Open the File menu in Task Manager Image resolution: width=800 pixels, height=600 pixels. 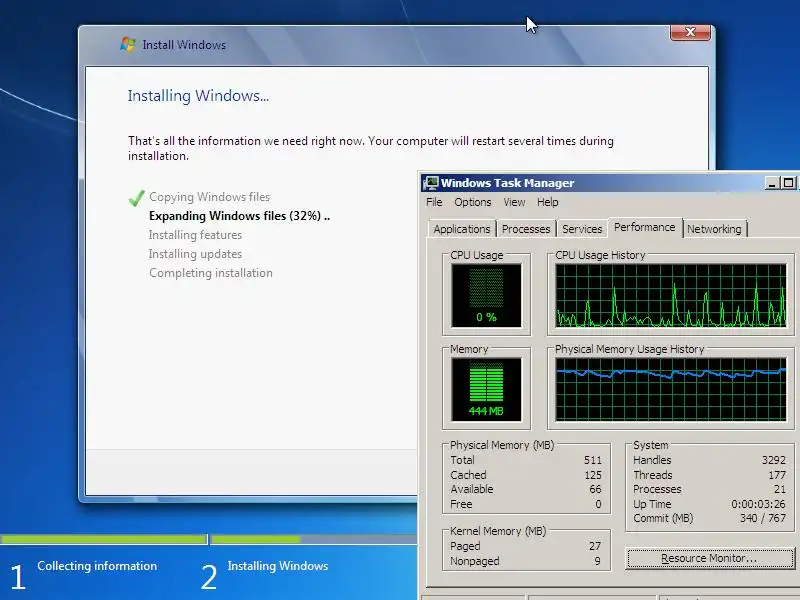(x=434, y=202)
